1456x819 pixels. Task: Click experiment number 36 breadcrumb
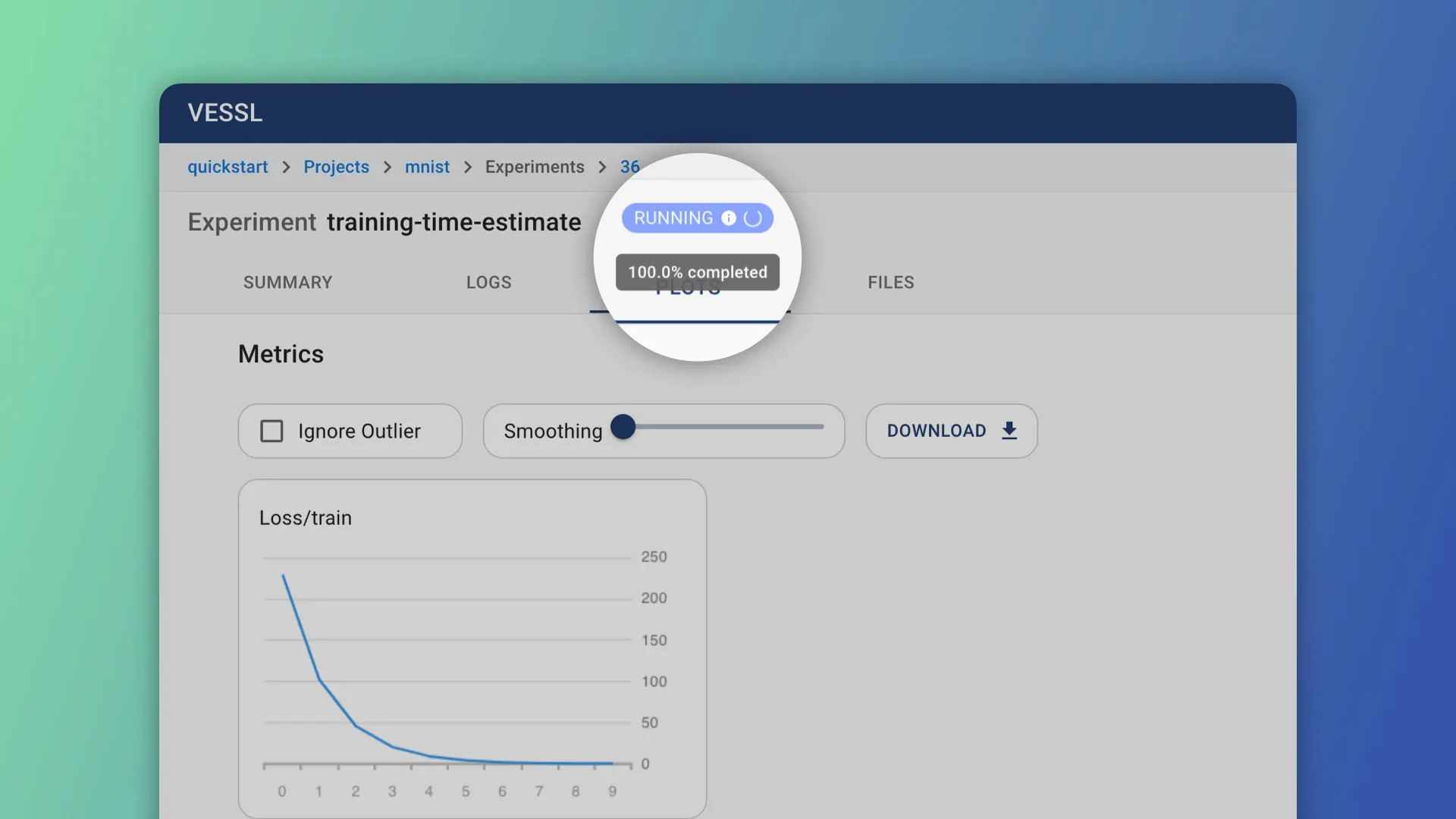629,167
